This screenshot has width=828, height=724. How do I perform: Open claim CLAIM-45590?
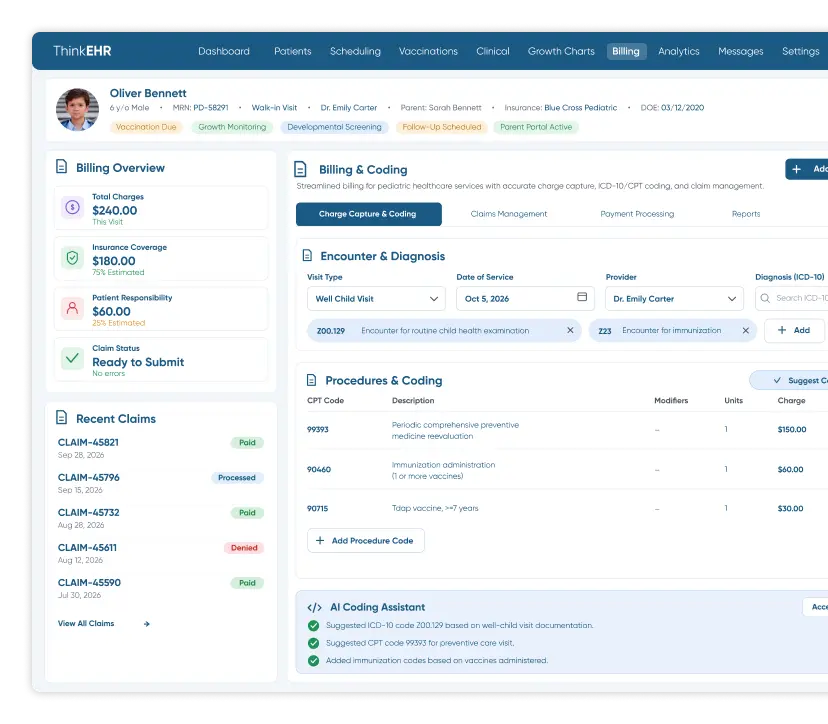[x=89, y=582]
